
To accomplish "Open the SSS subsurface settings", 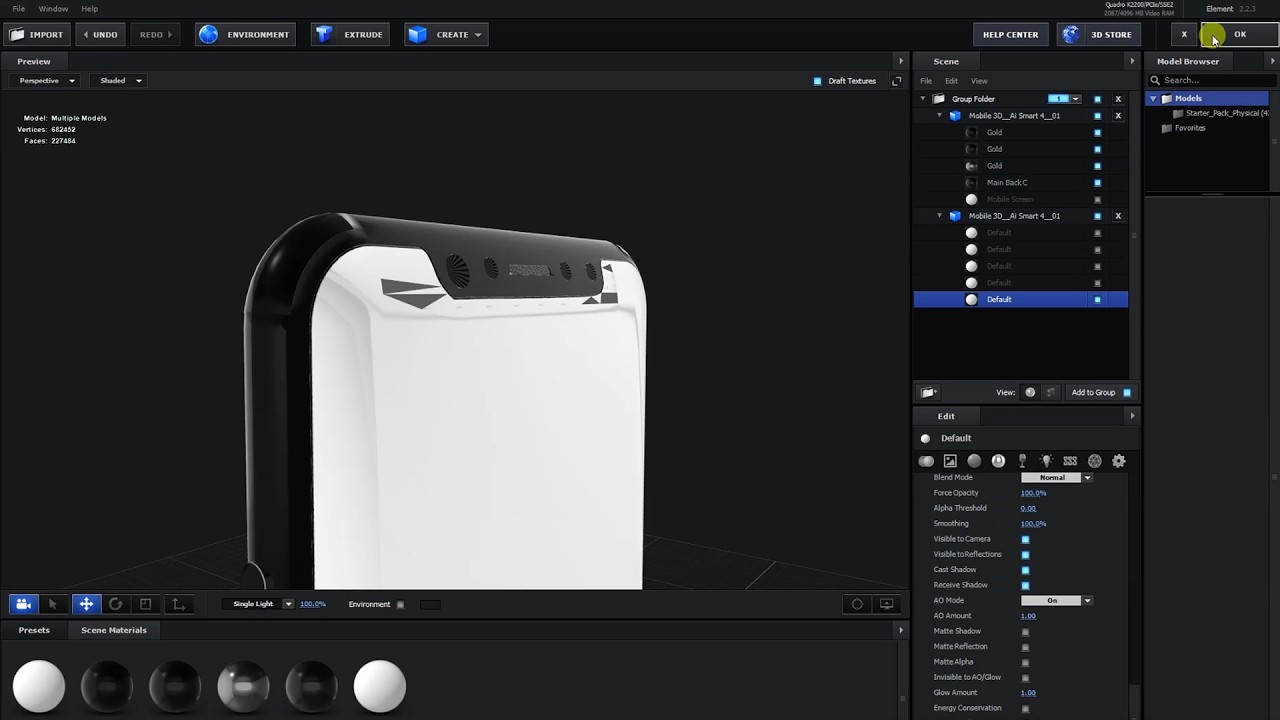I will click(1070, 461).
